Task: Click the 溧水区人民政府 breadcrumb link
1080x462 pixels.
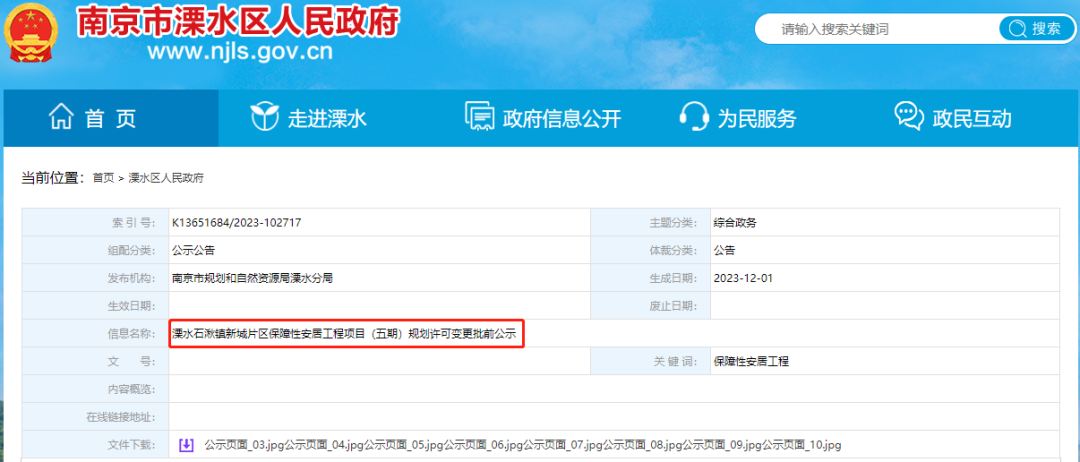Action: click(166, 178)
